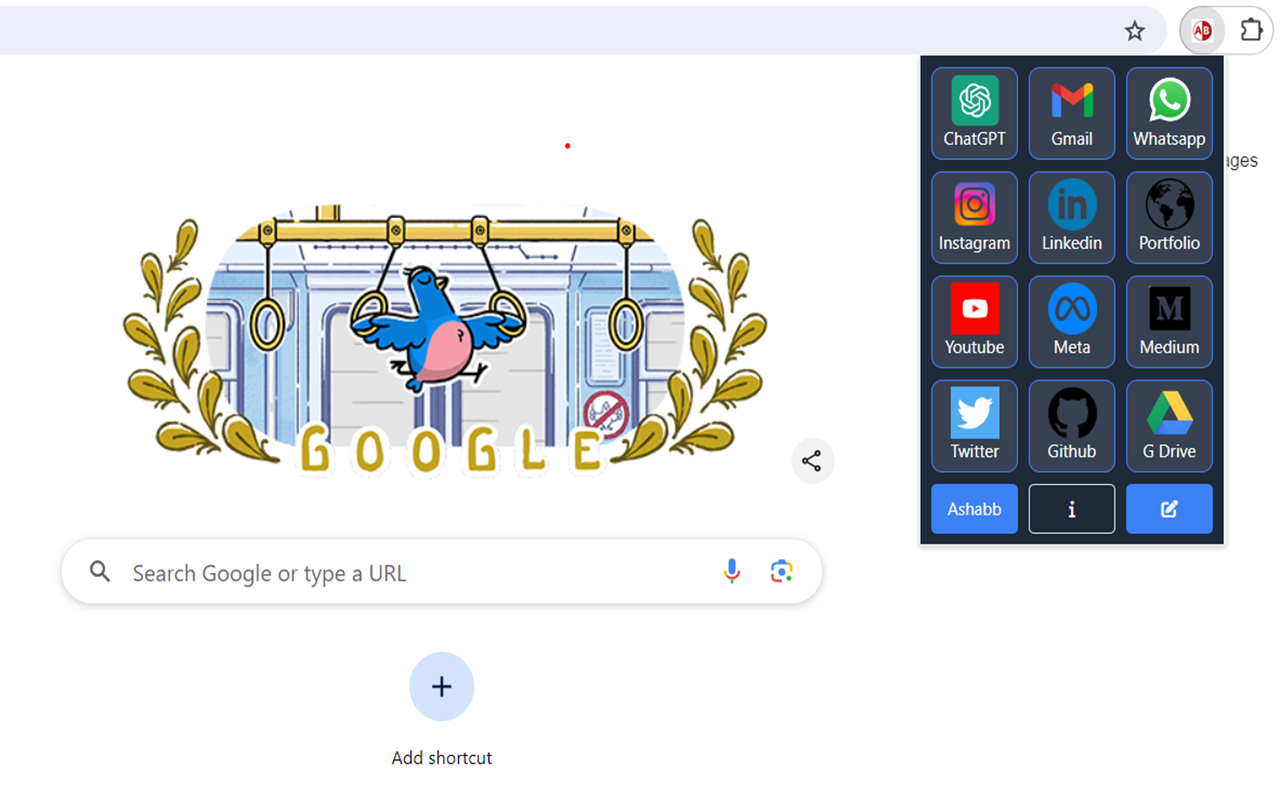Launch Whatsapp from the extension popup
Viewport: 1280px width, 800px height.
pyautogui.click(x=1169, y=113)
